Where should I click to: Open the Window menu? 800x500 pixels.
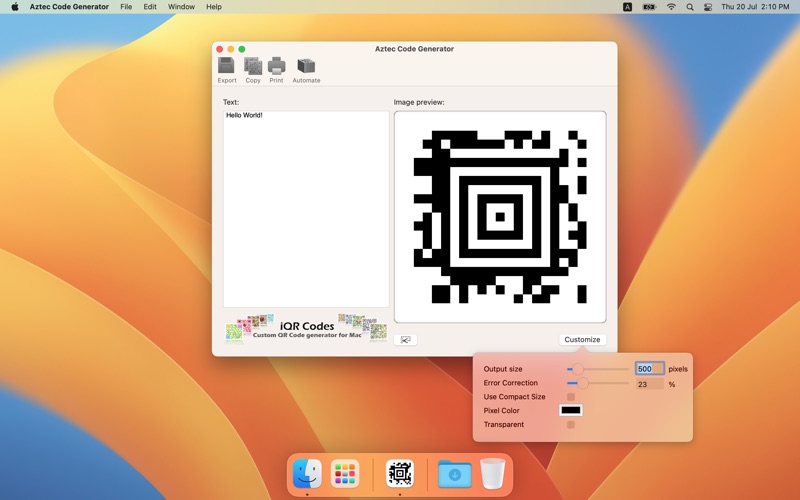click(181, 7)
